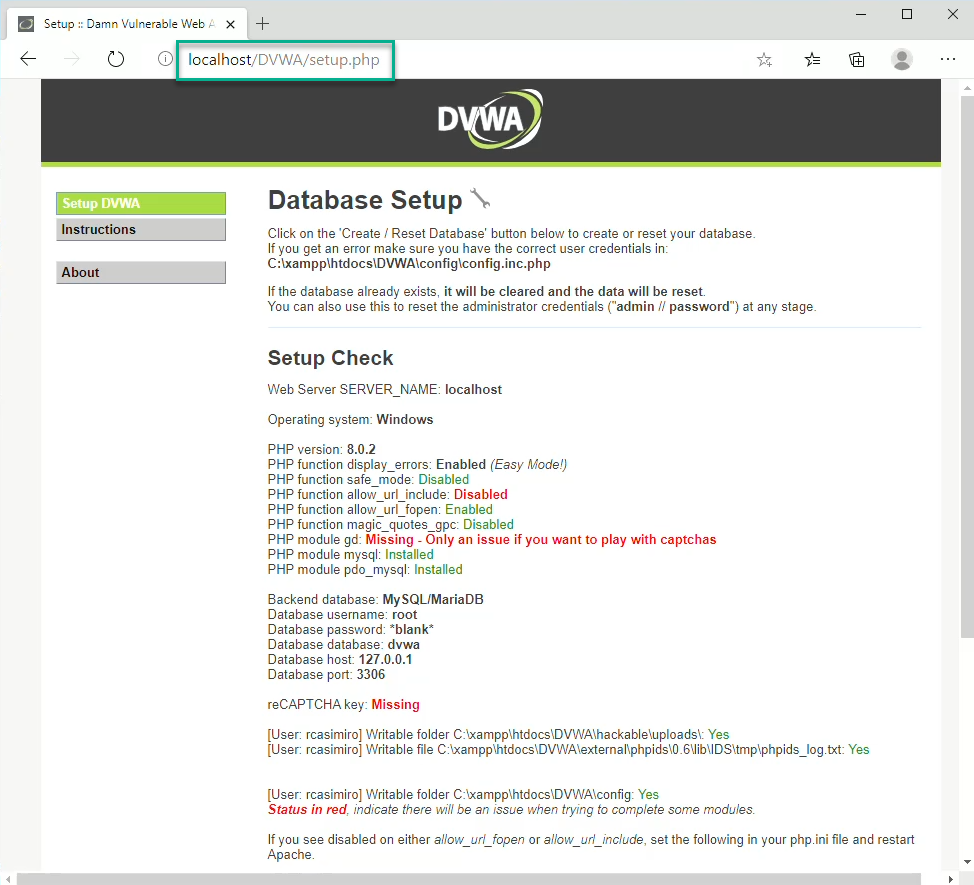Open Instructions in sidebar menu
The image size is (974, 885).
(141, 230)
